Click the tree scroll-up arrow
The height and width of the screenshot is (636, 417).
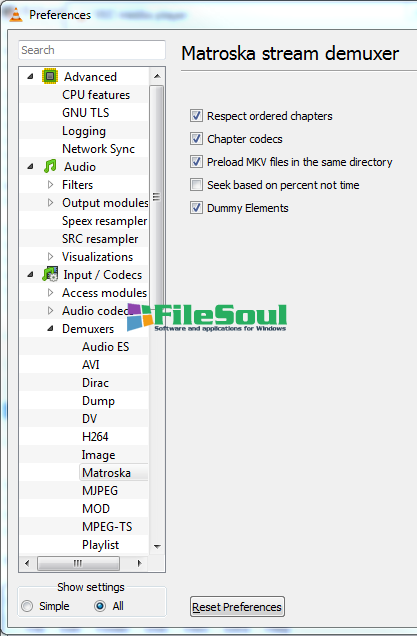[157, 76]
